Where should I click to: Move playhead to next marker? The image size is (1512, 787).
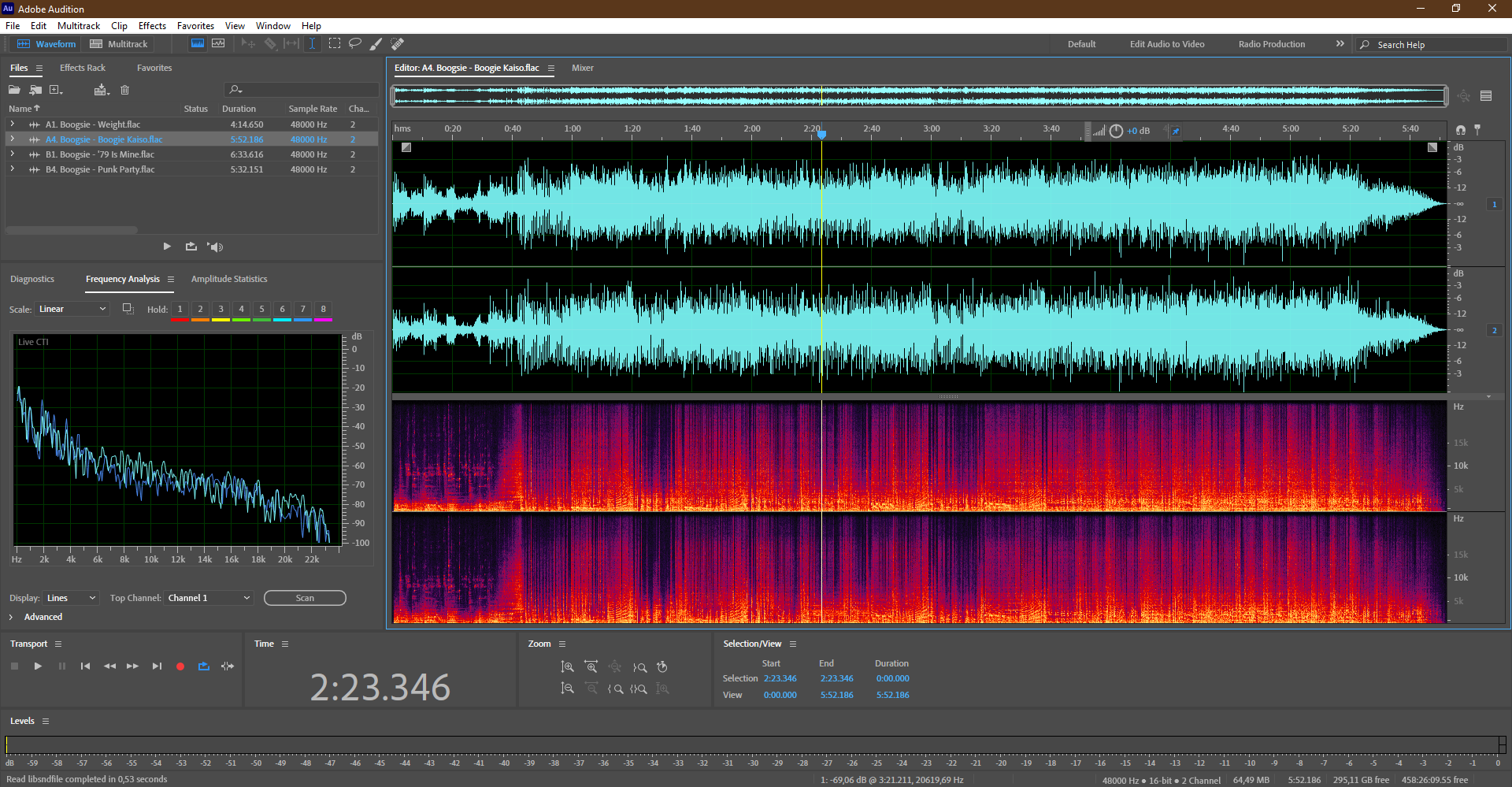pos(157,666)
